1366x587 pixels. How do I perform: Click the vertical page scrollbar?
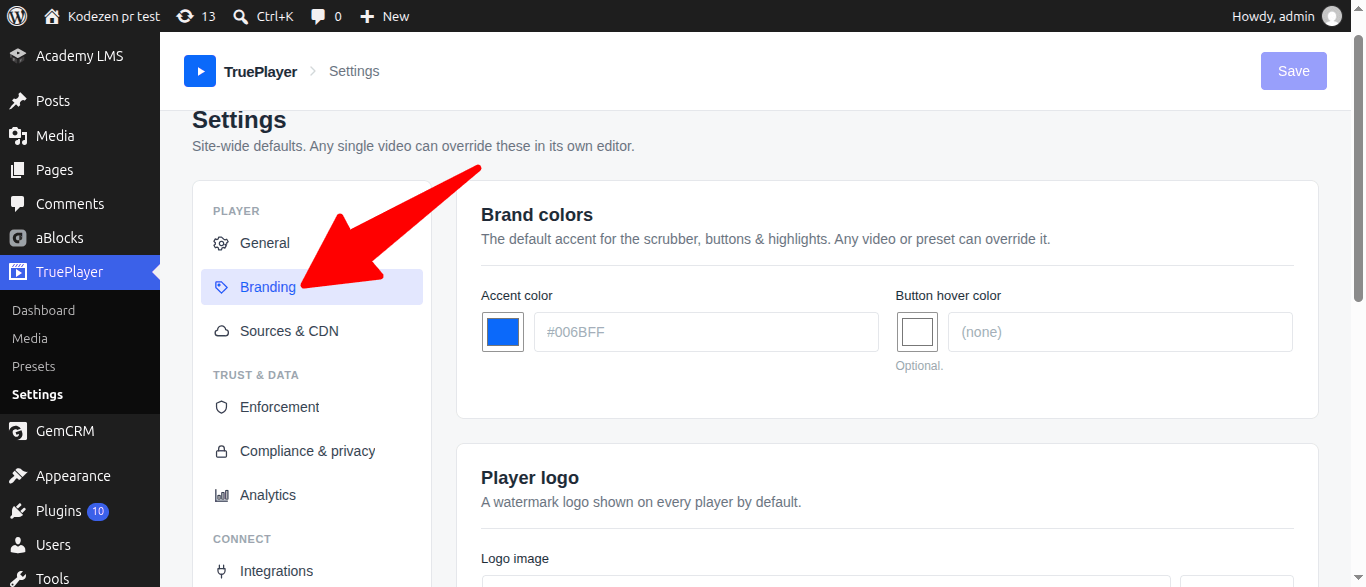tap(1358, 170)
